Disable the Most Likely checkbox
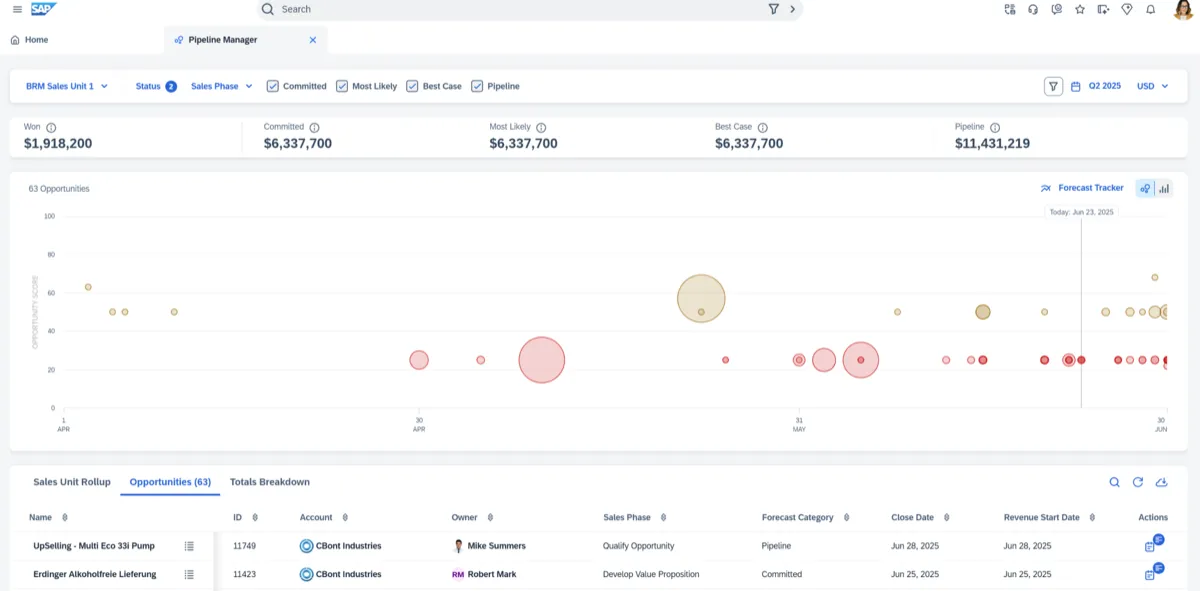 [341, 86]
